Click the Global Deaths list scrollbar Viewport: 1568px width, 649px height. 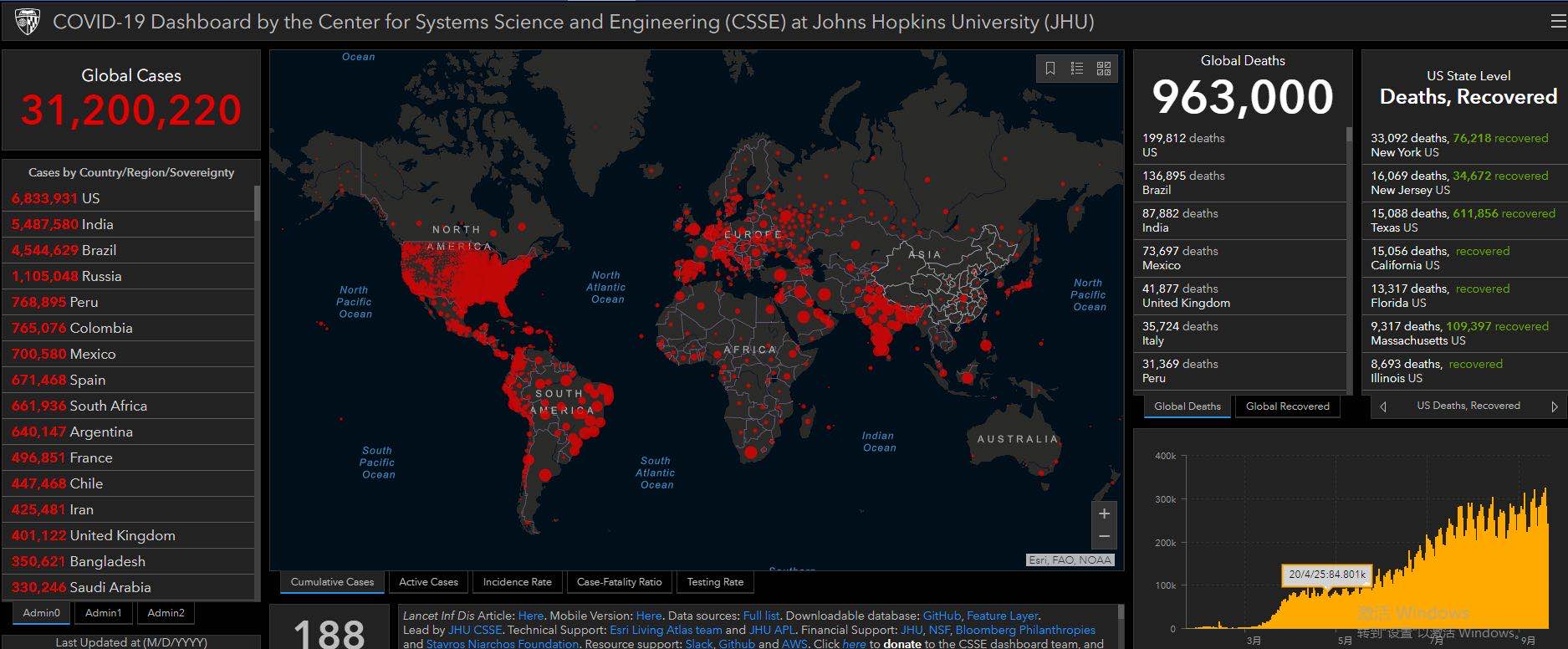tap(1348, 134)
